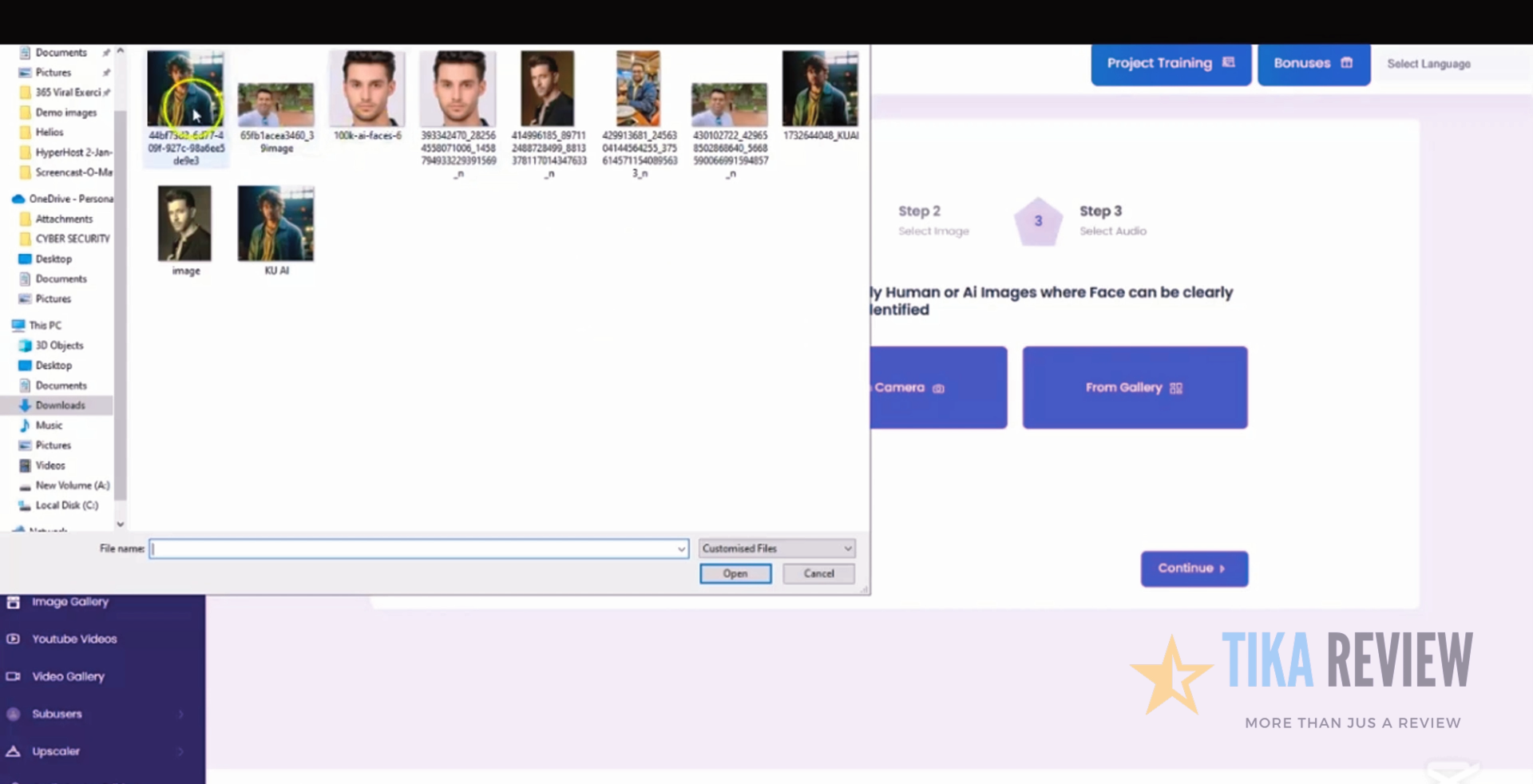Viewport: 1533px width, 784px height.
Task: Open the CYBER SECURITY folder
Action: tap(72, 239)
